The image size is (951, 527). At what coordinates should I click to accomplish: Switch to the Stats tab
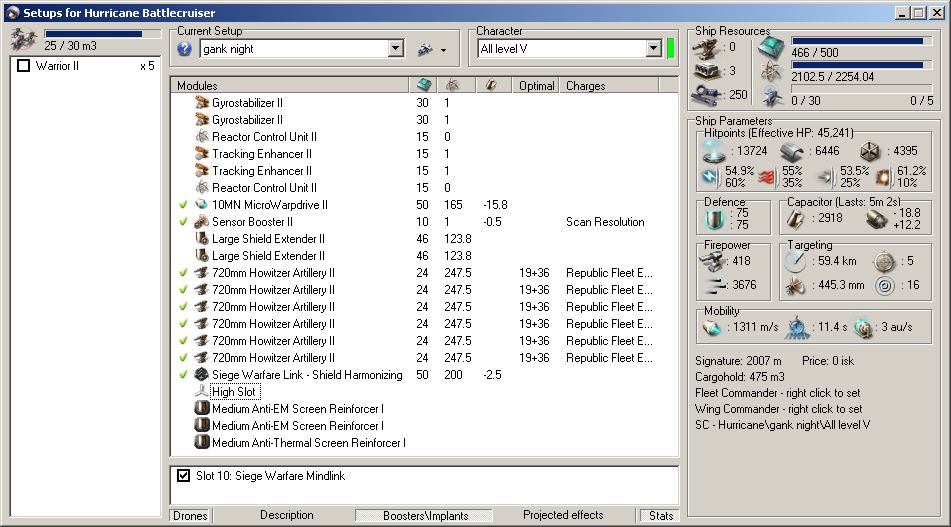(660, 515)
